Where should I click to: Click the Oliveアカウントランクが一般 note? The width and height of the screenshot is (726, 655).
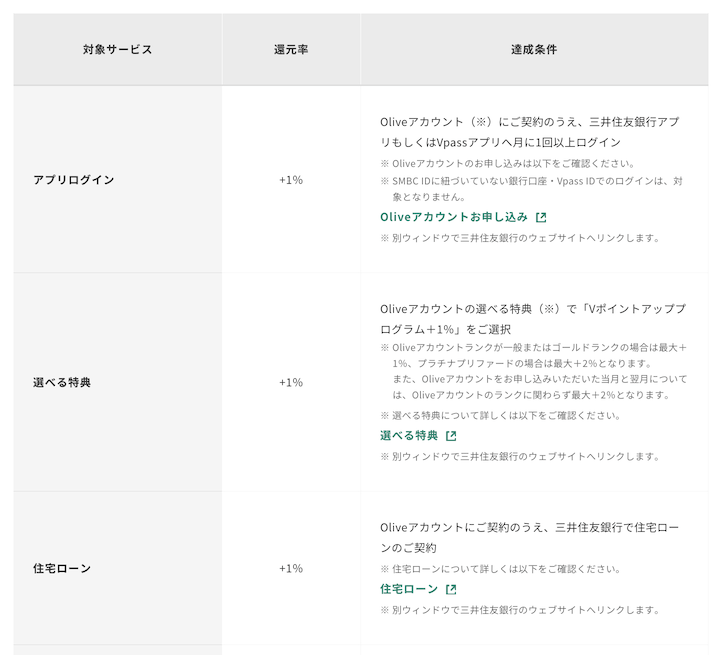click(x=534, y=371)
